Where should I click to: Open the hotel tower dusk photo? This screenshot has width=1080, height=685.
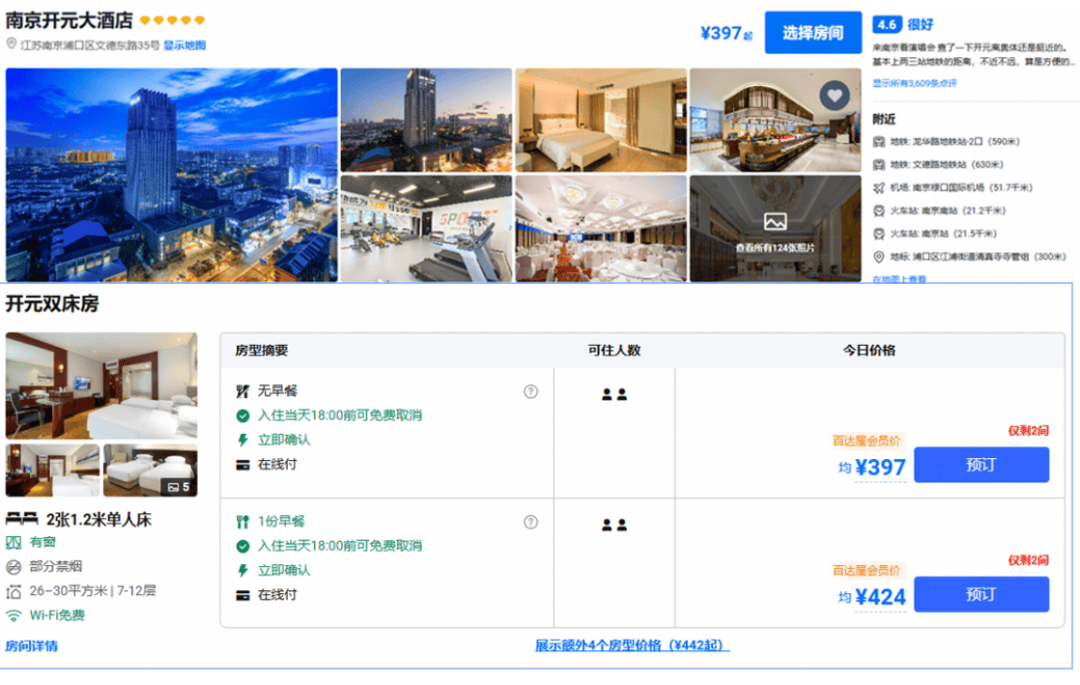tap(426, 120)
